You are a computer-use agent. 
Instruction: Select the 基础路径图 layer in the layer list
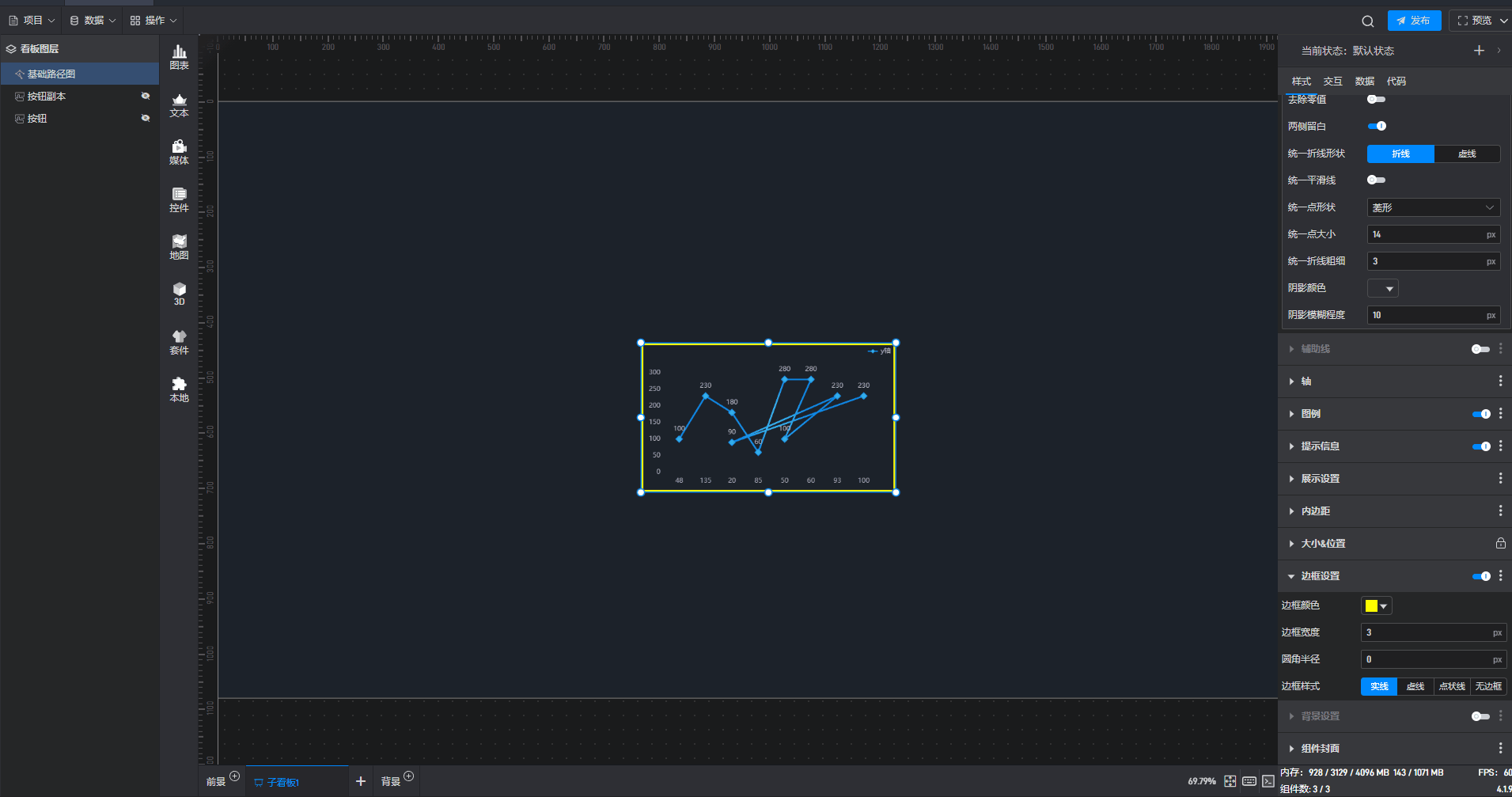point(80,74)
